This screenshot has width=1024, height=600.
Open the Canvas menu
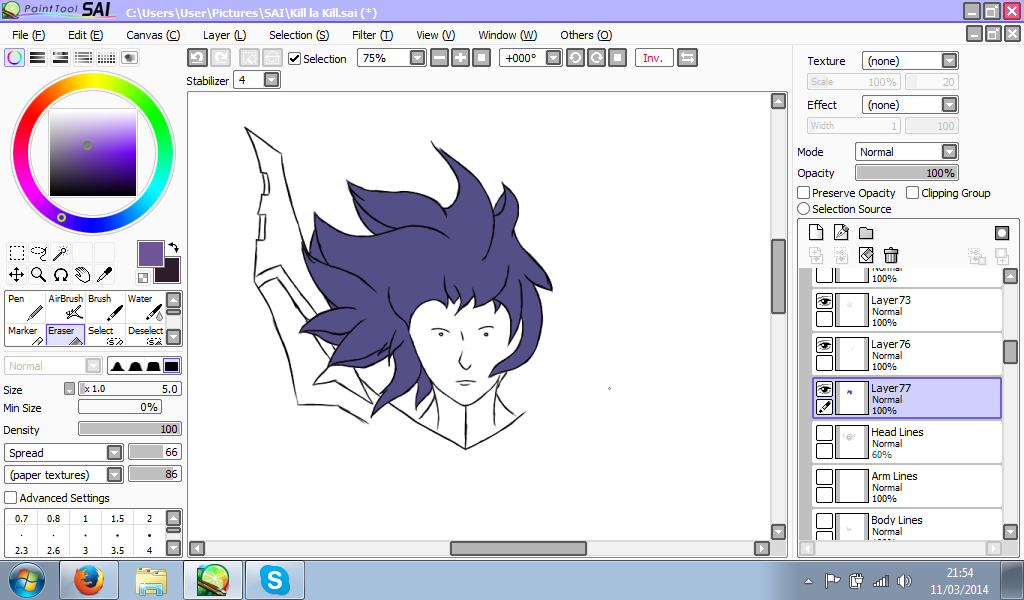153,35
